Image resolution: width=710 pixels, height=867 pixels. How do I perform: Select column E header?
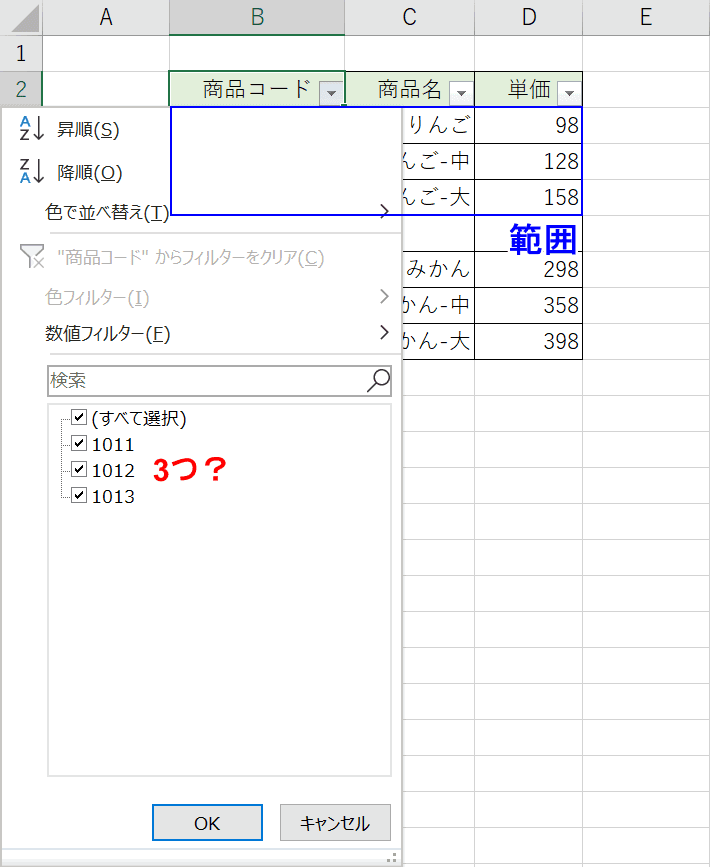click(x=646, y=17)
